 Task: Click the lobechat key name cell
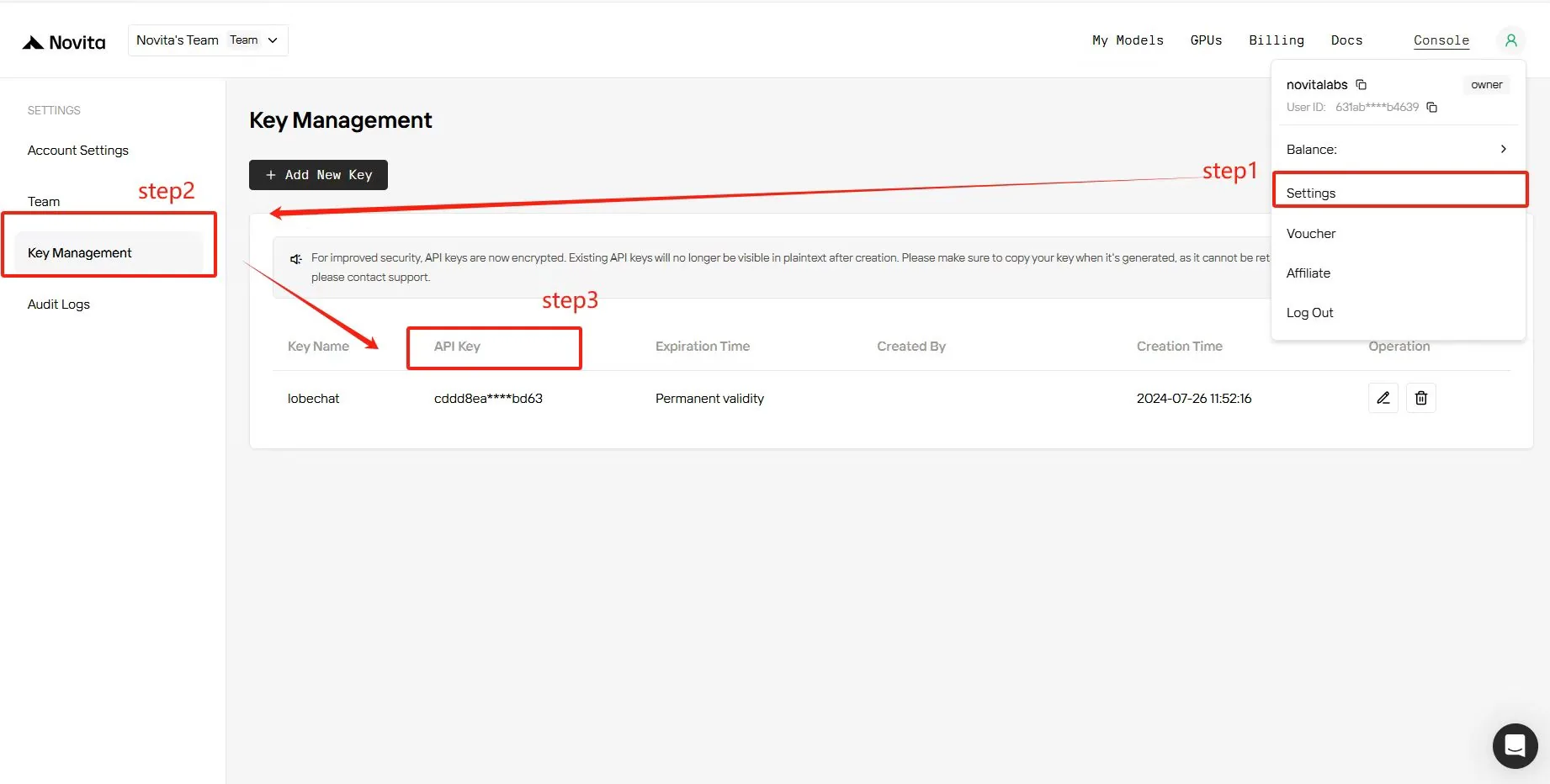coord(313,398)
